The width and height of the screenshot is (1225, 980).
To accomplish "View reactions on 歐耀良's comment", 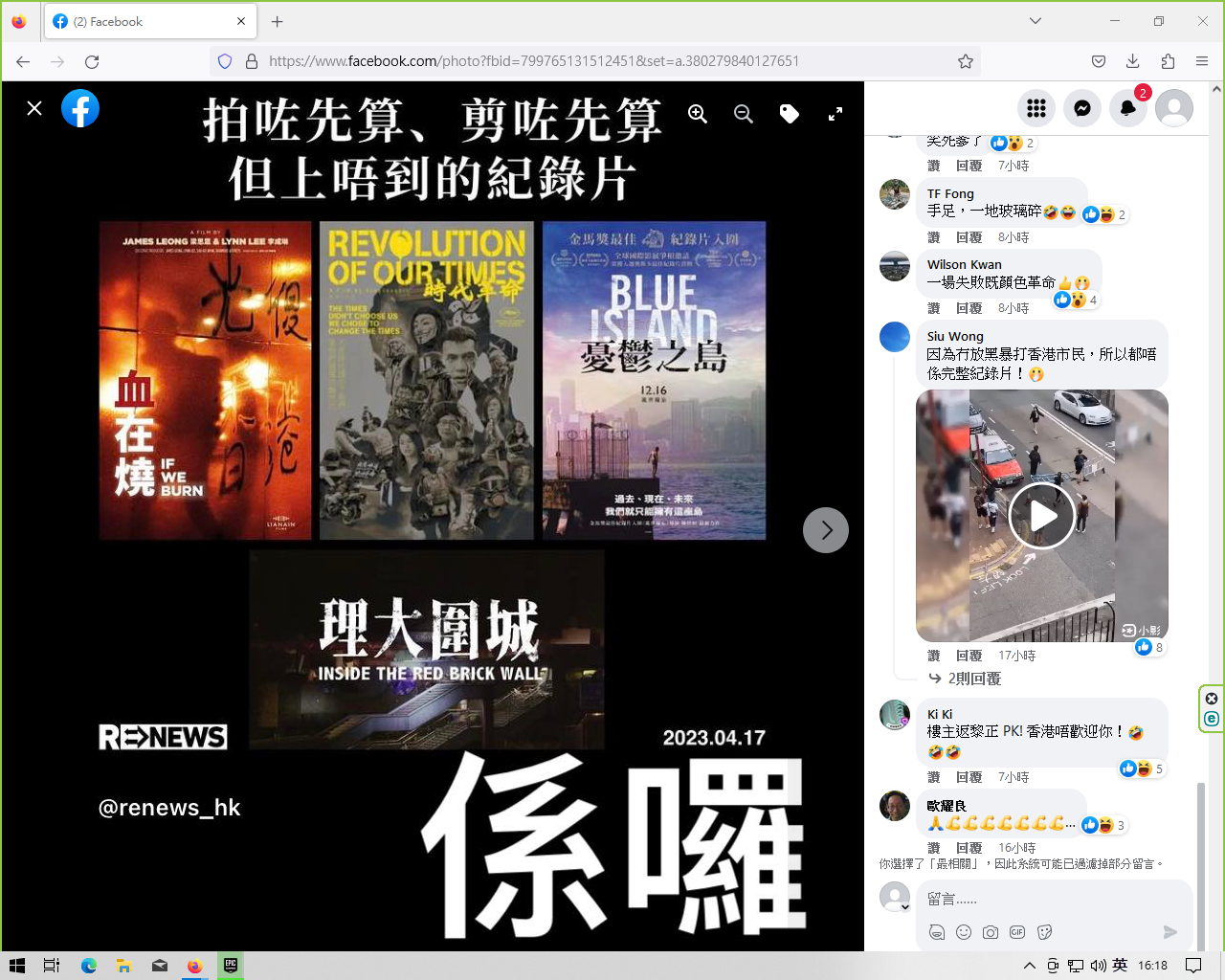I will (1104, 825).
